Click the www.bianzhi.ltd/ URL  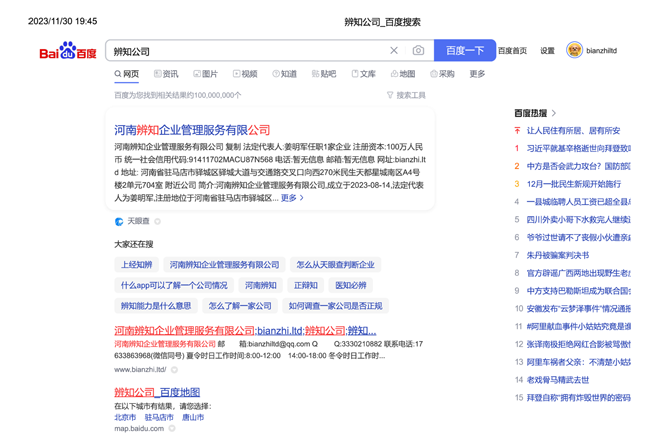pyautogui.click(x=140, y=370)
